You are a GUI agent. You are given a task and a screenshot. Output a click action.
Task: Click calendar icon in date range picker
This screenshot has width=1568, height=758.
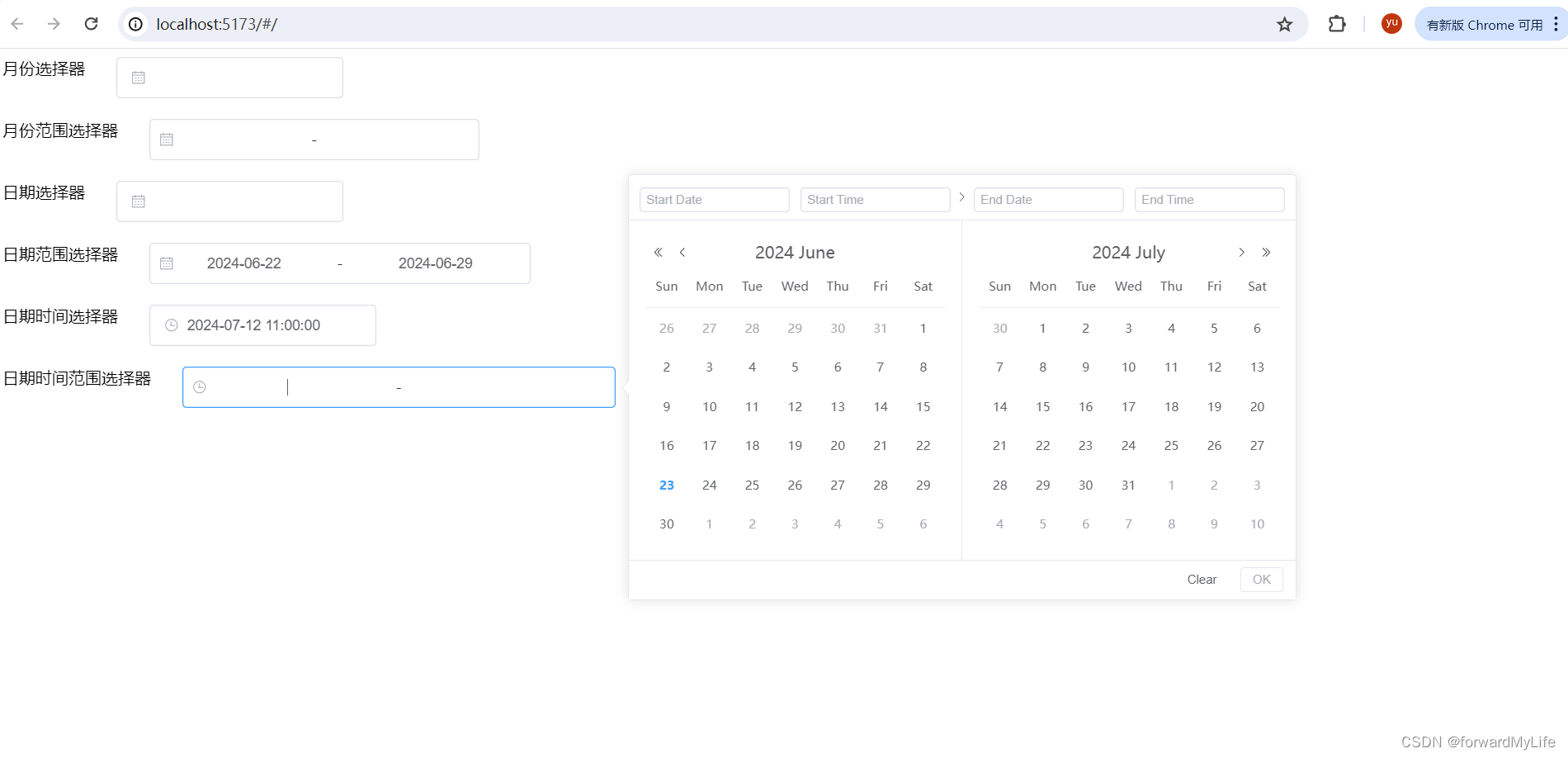pyautogui.click(x=167, y=263)
